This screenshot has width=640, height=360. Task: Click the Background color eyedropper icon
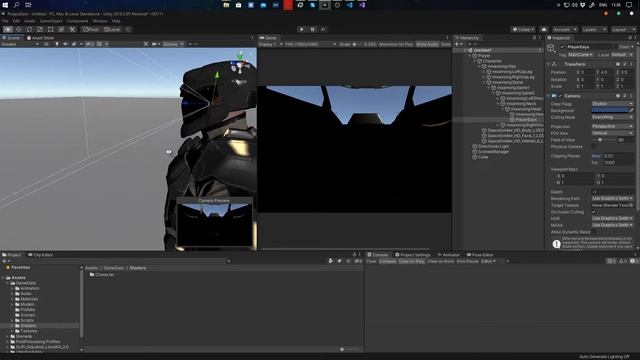pyautogui.click(x=631, y=111)
